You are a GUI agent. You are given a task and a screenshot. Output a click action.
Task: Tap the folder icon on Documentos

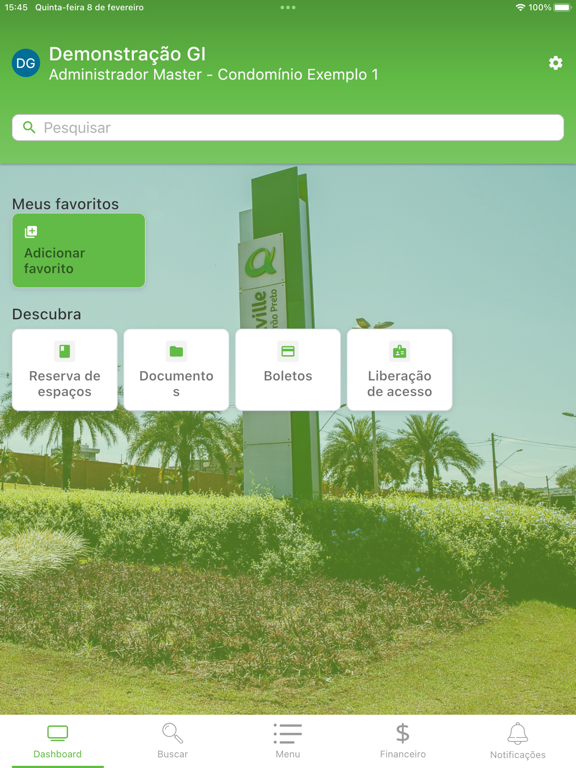click(176, 351)
